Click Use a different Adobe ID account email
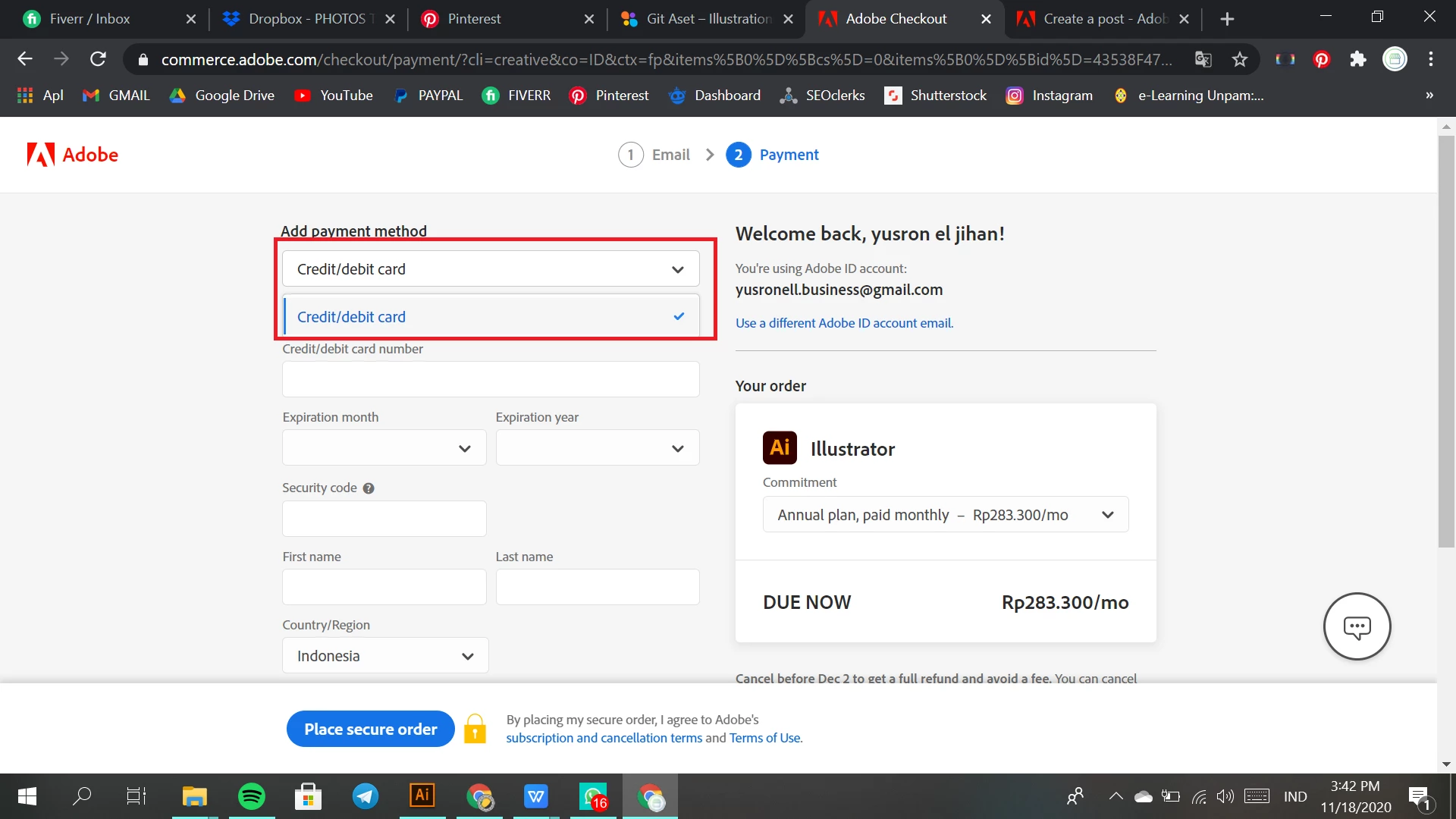 [x=844, y=323]
